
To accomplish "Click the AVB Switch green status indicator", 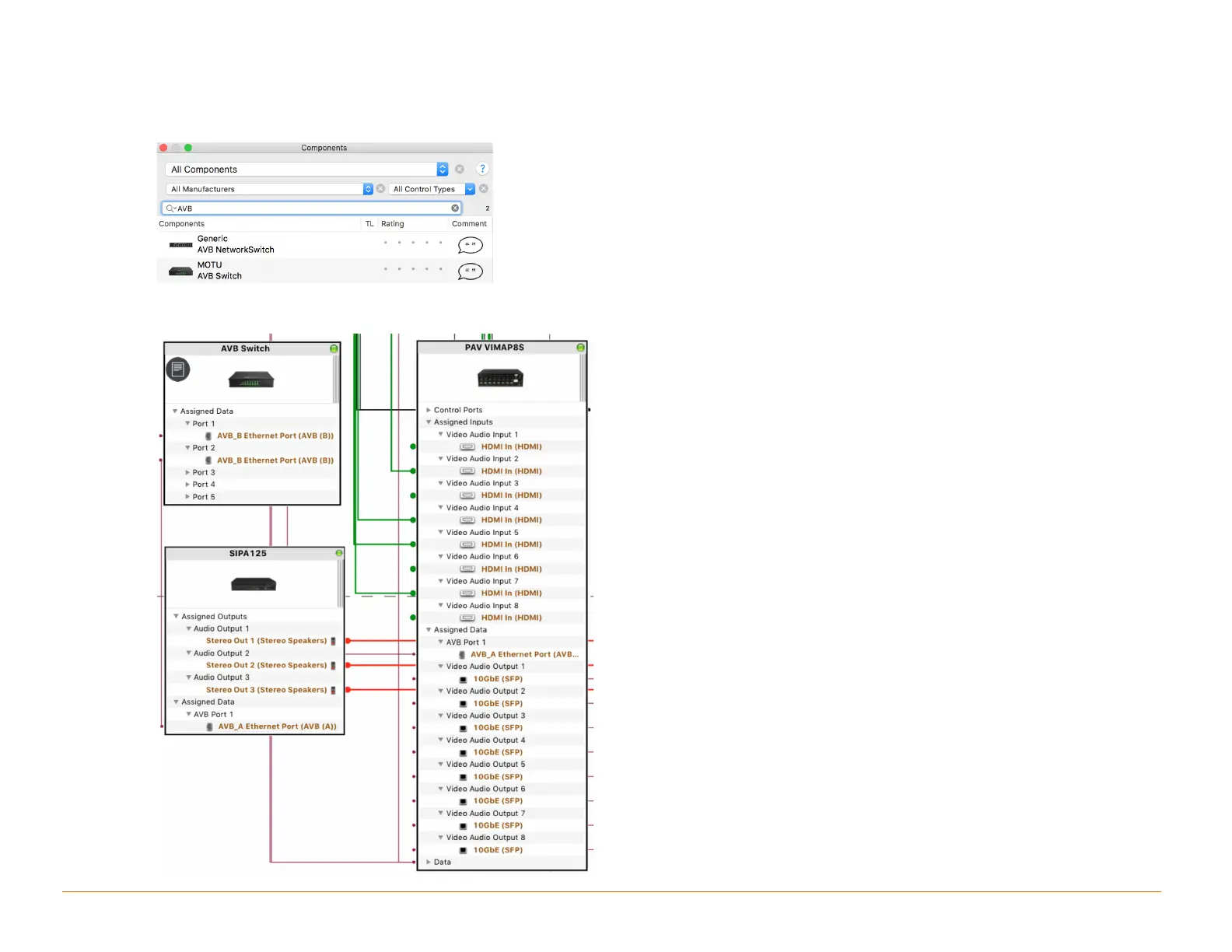I will click(334, 349).
